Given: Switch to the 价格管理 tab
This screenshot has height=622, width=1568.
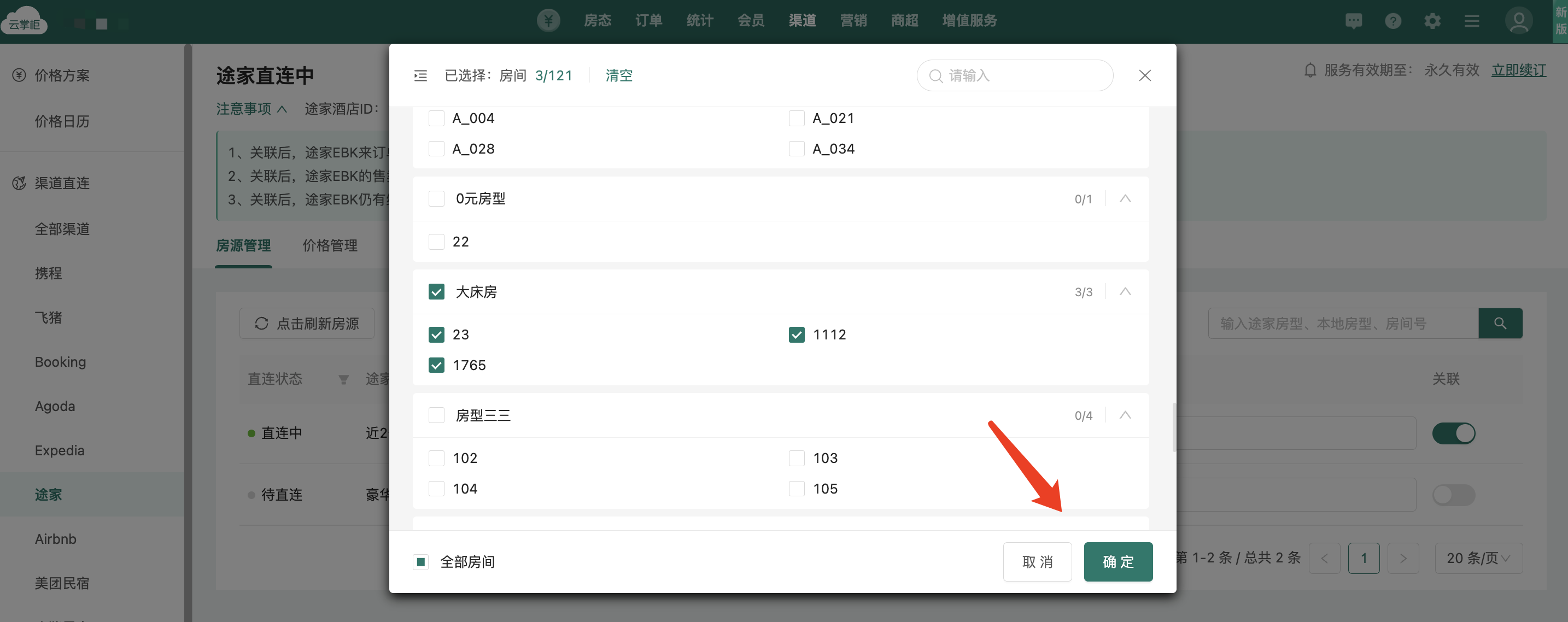Looking at the screenshot, I should pyautogui.click(x=330, y=245).
